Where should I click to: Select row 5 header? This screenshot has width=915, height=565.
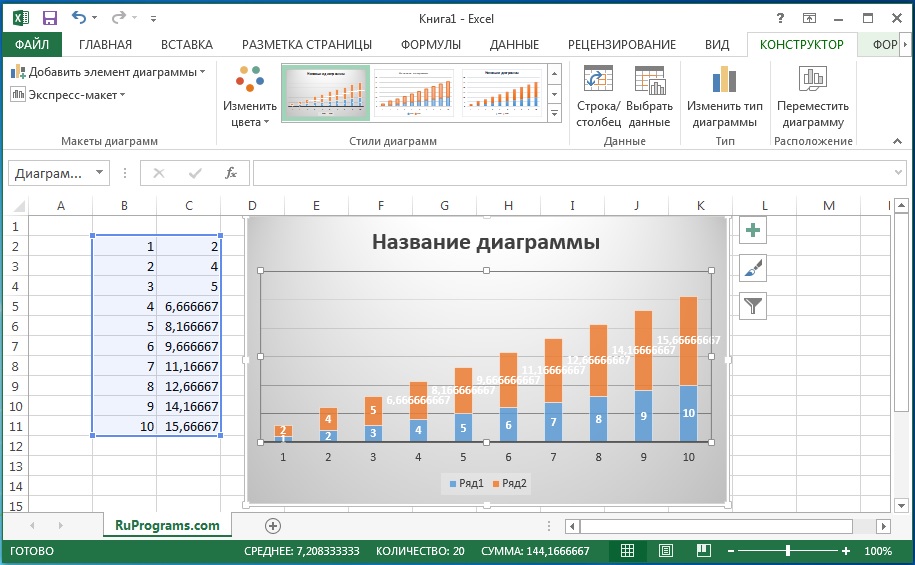click(x=15, y=306)
